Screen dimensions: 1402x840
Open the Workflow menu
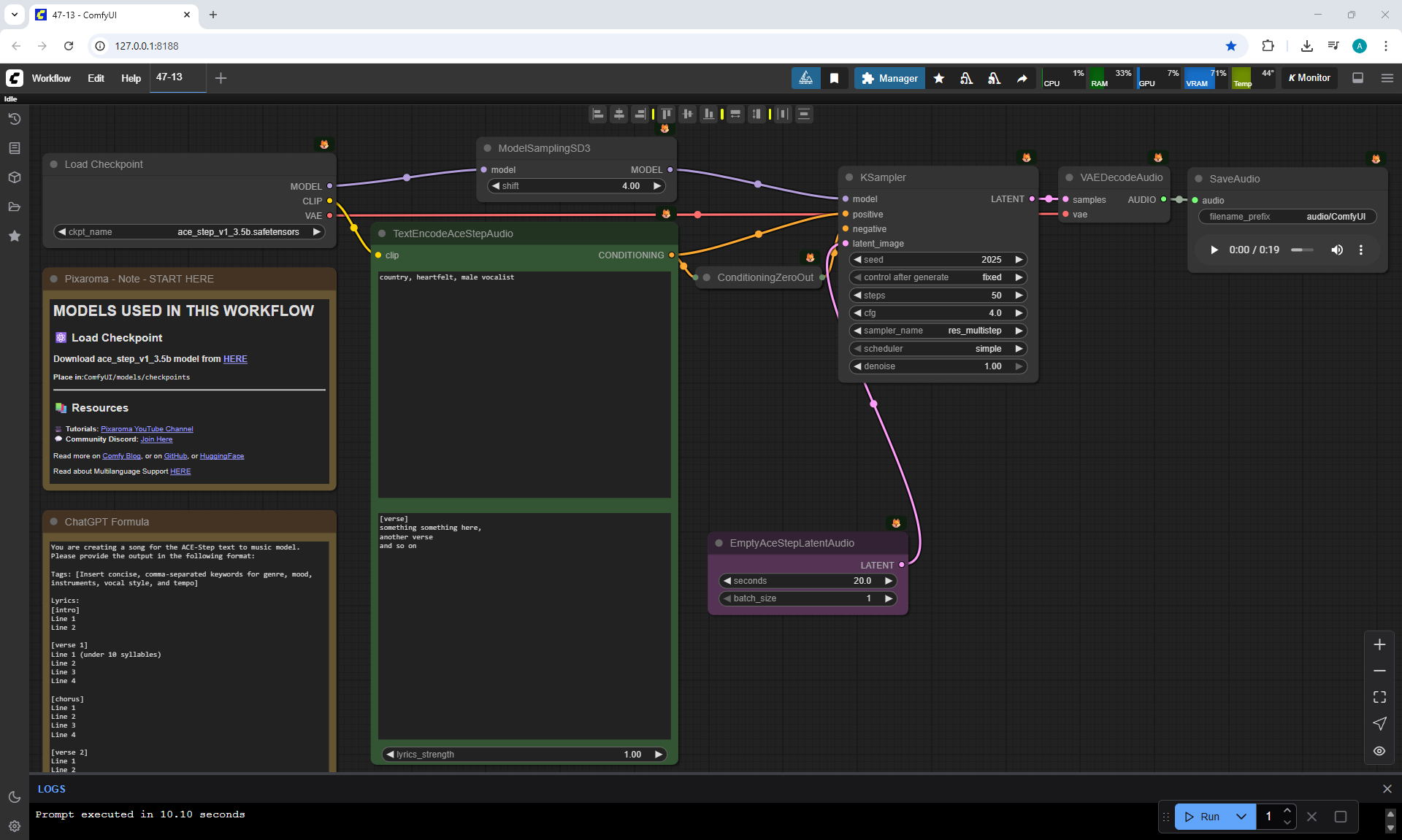pyautogui.click(x=51, y=78)
